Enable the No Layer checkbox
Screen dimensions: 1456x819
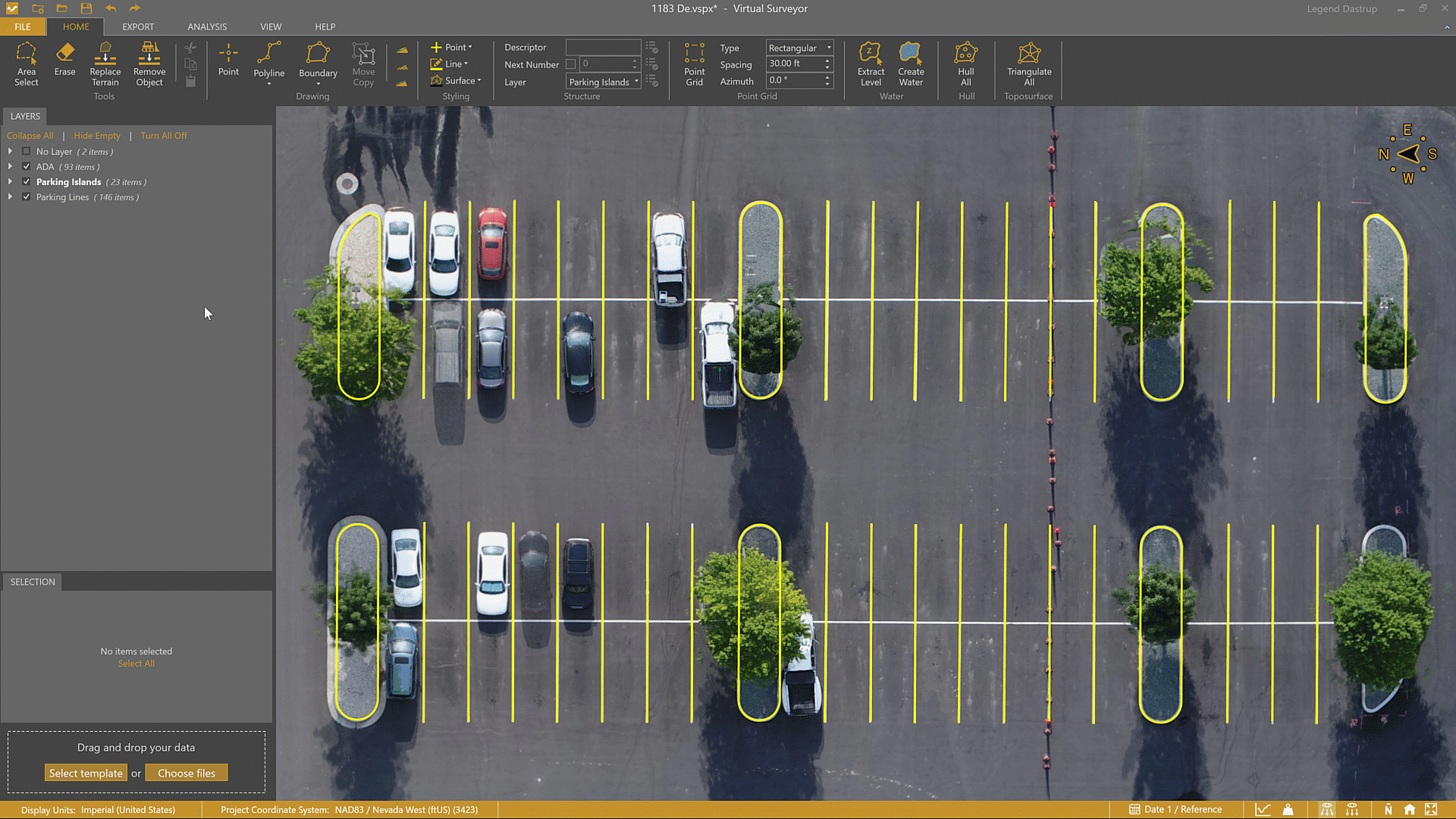click(x=27, y=152)
